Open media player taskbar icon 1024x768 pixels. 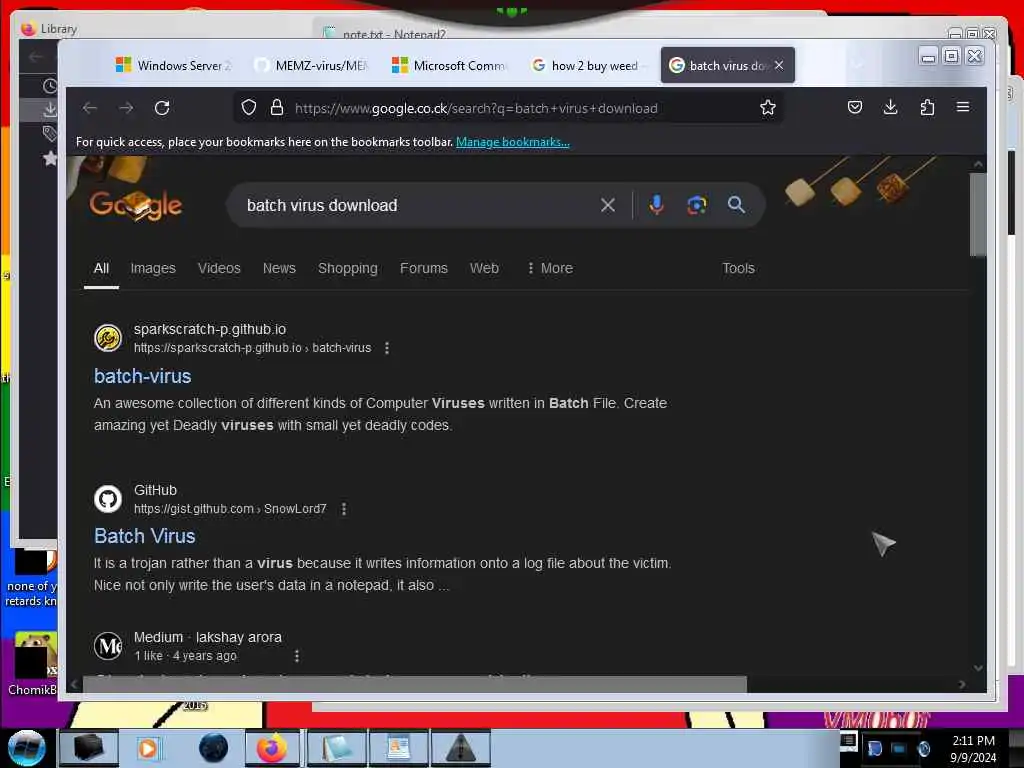148,748
